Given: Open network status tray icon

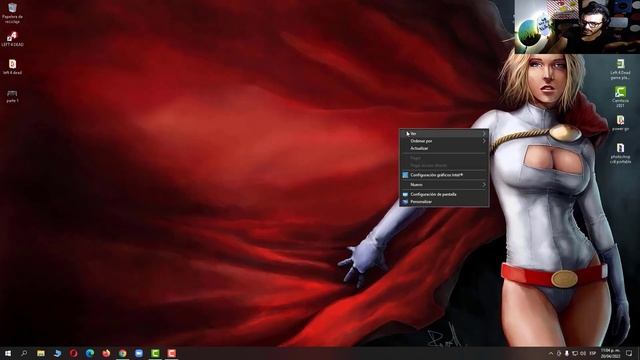Looking at the screenshot, I should (575, 353).
